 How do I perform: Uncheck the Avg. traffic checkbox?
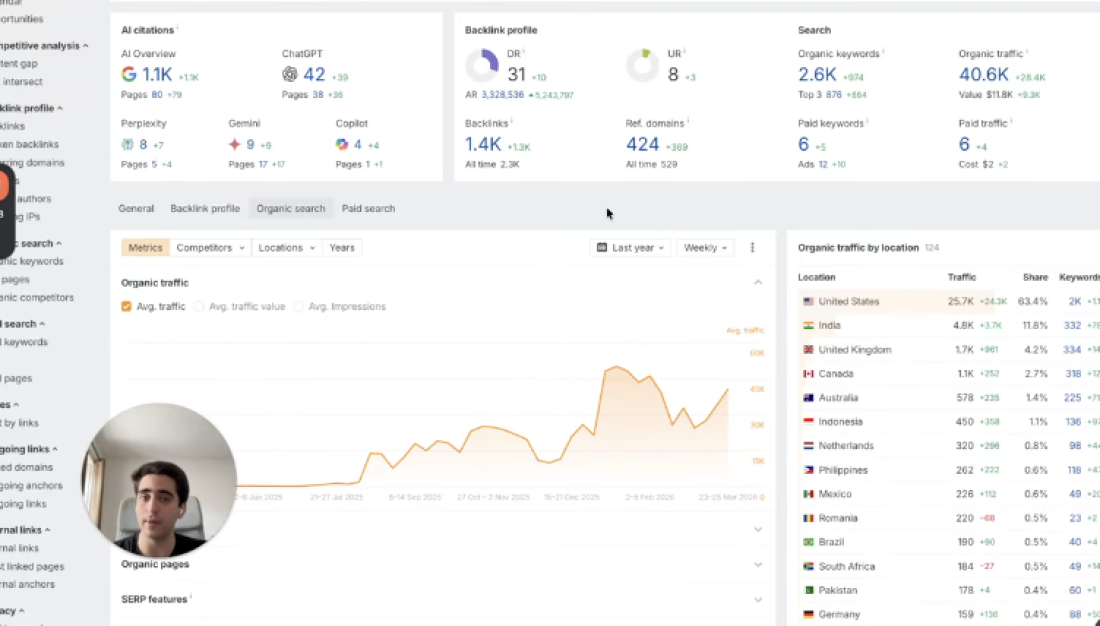pyautogui.click(x=125, y=306)
